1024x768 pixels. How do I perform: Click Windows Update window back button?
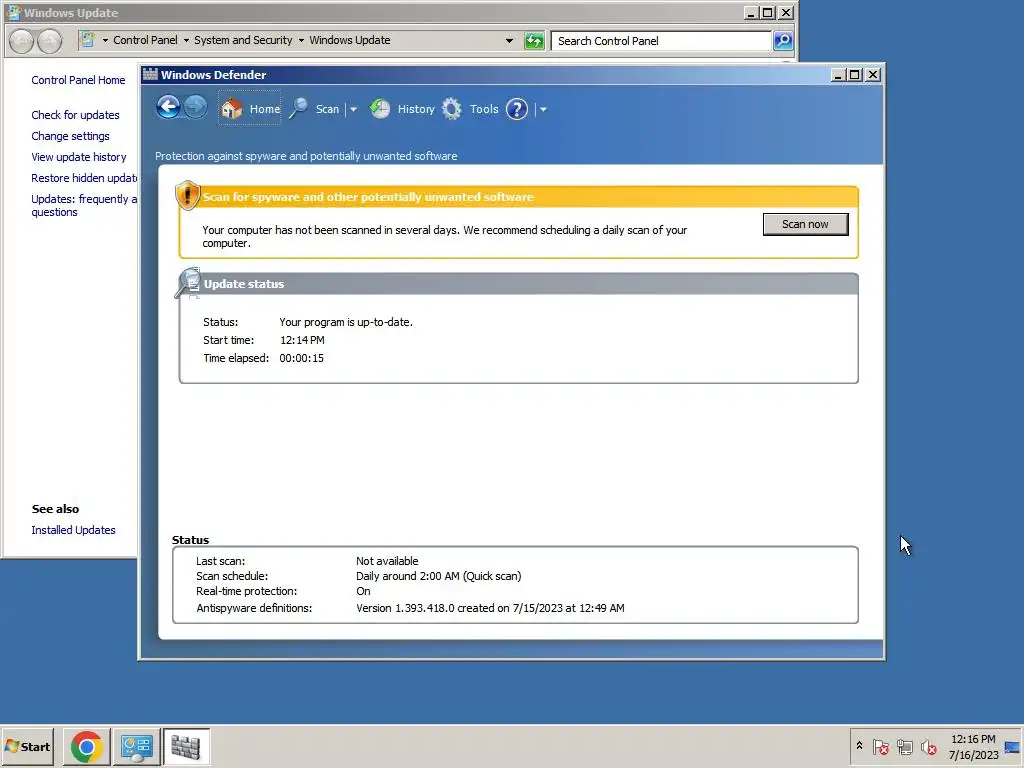(x=22, y=40)
